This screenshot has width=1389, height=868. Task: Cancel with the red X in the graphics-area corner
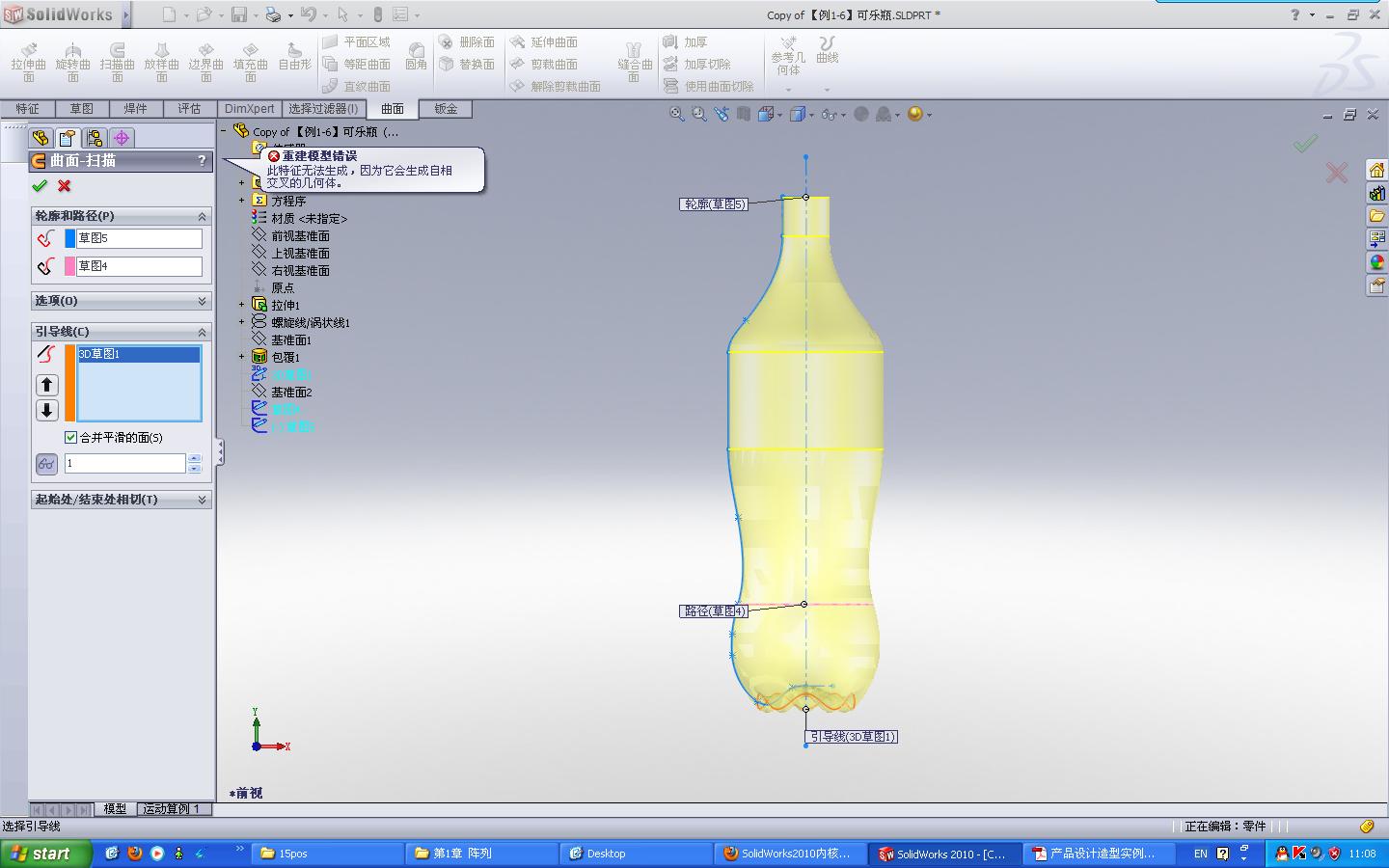[1336, 173]
